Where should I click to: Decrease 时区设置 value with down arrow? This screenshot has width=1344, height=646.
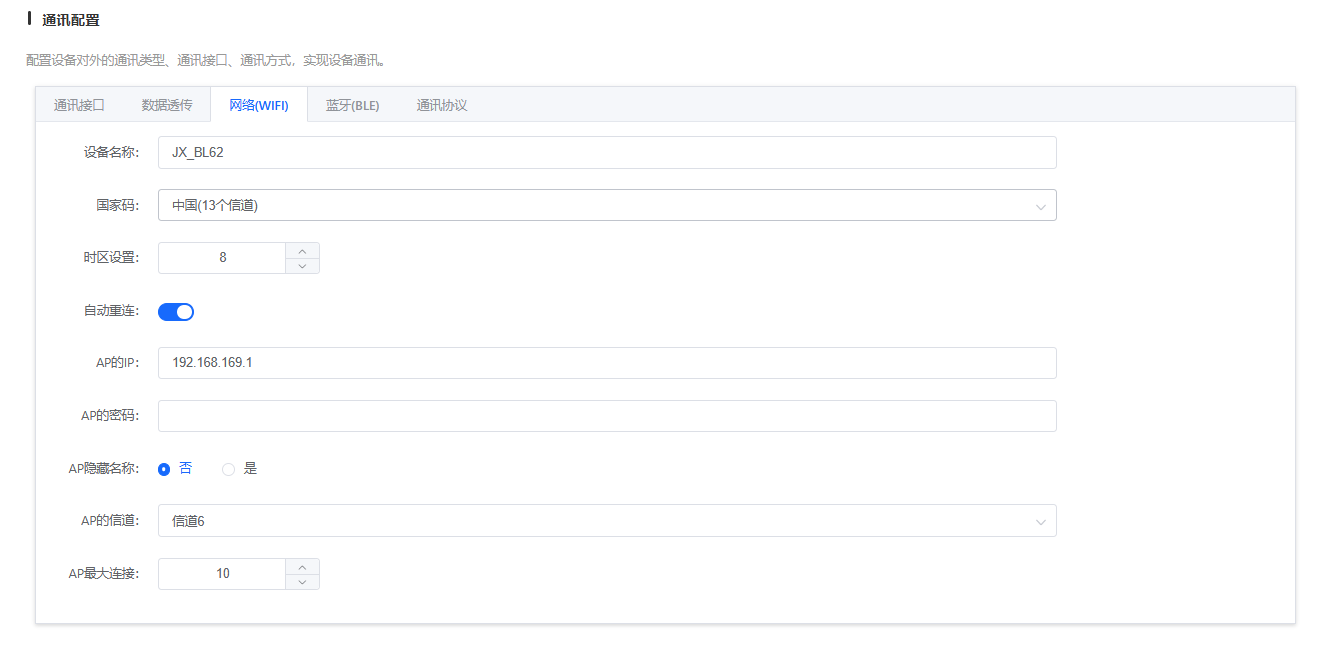coord(302,266)
